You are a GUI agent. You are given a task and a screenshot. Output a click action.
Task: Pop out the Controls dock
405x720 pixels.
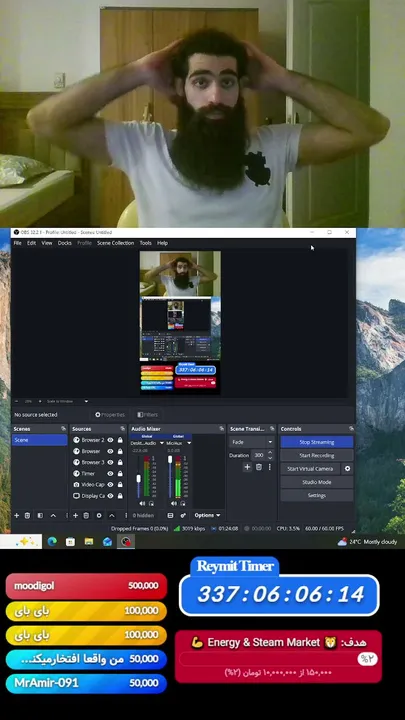351,428
